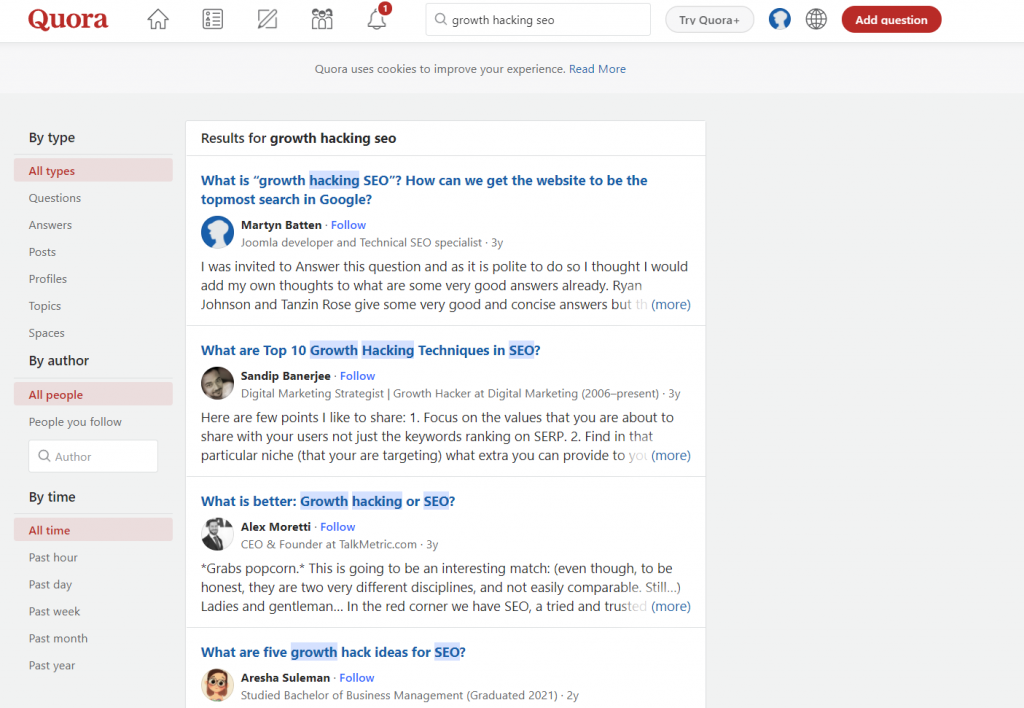
Task: Click Sandip Banerjee's profile picture
Action: pos(217,383)
